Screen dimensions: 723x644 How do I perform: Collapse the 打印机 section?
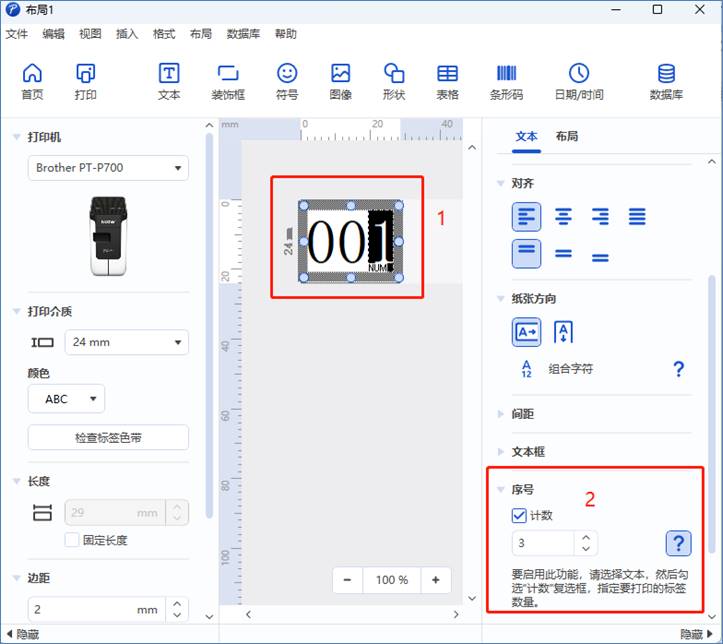pos(17,137)
